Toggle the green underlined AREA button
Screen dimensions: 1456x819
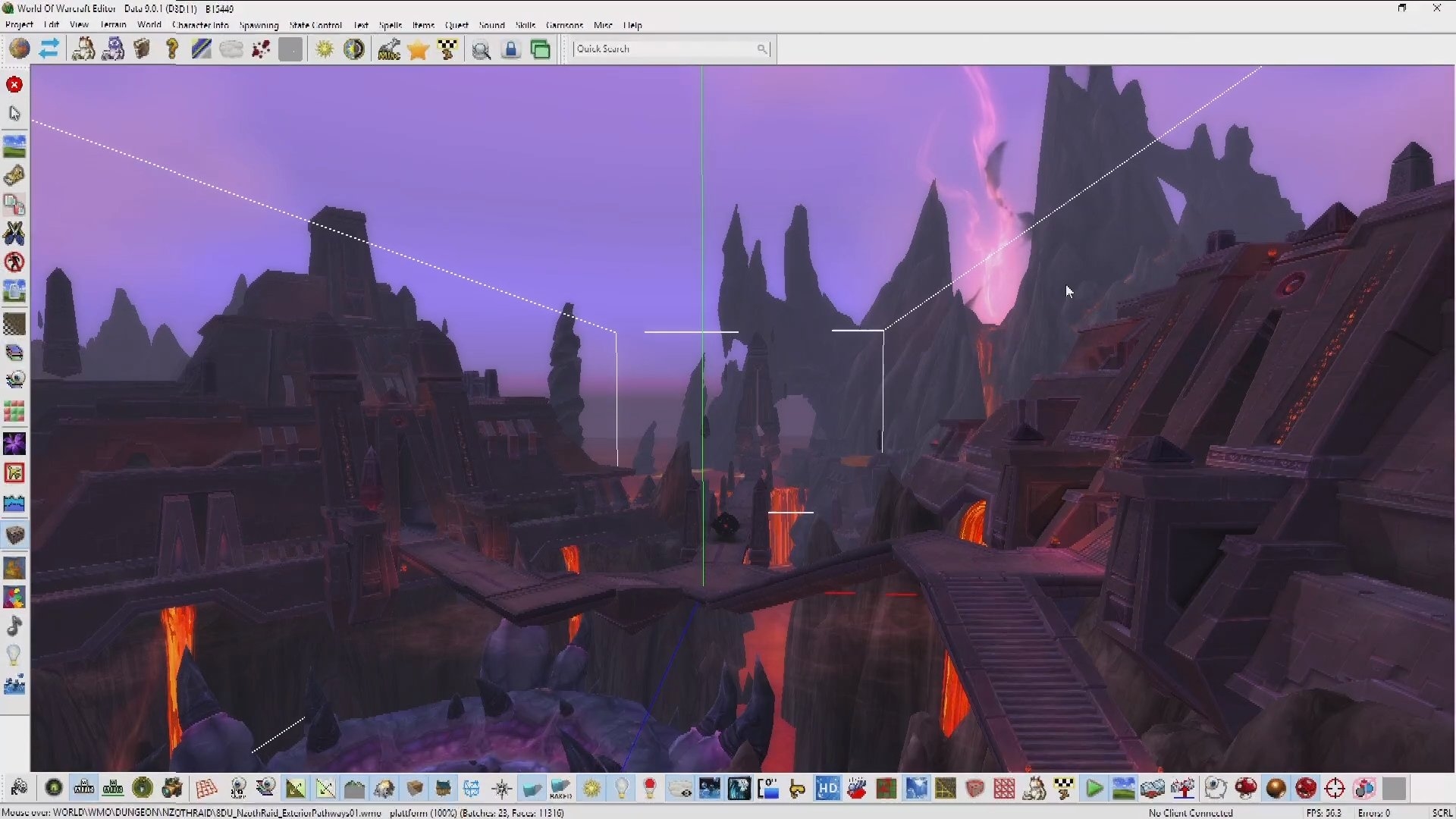[x=113, y=789]
